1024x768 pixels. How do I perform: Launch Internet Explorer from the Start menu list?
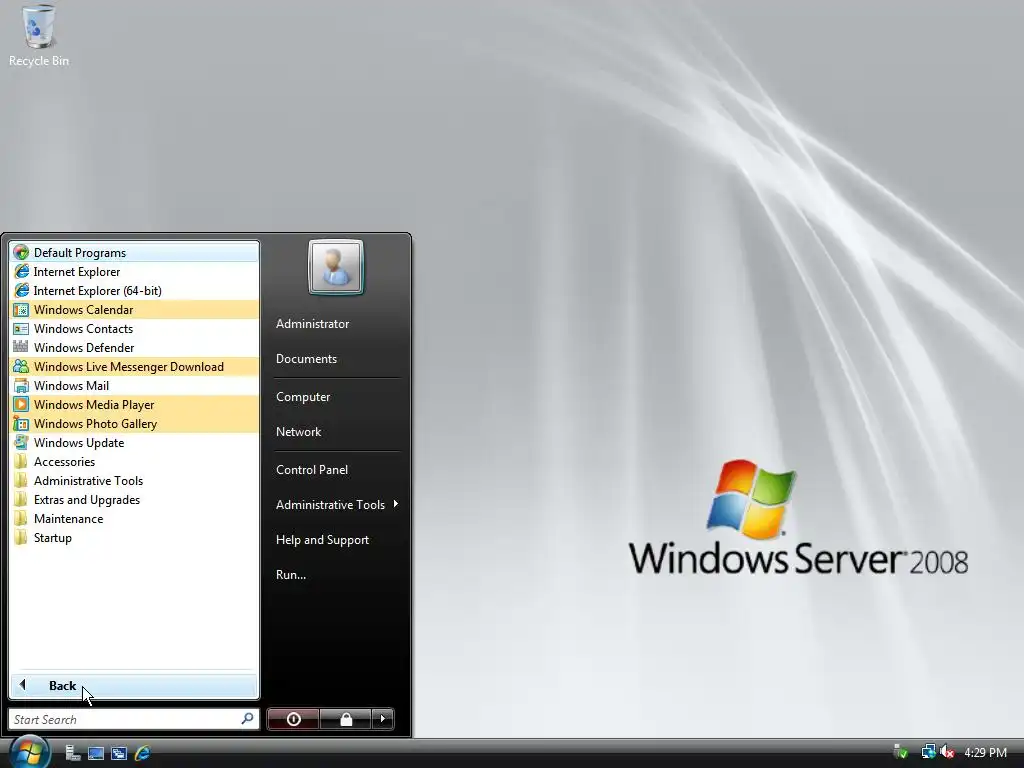[135, 272]
